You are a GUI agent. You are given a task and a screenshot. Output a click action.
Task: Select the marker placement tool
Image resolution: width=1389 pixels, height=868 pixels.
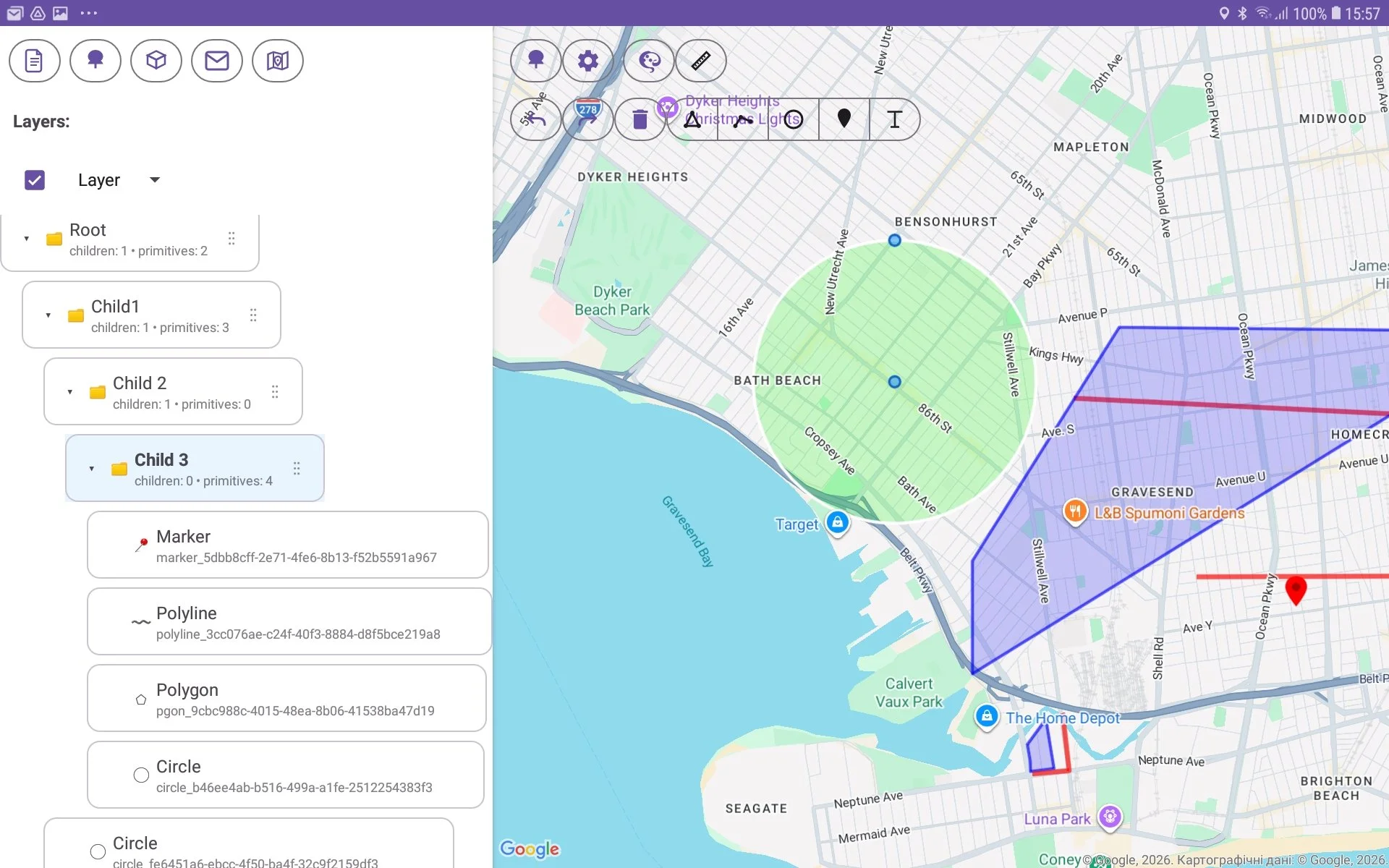(x=844, y=119)
